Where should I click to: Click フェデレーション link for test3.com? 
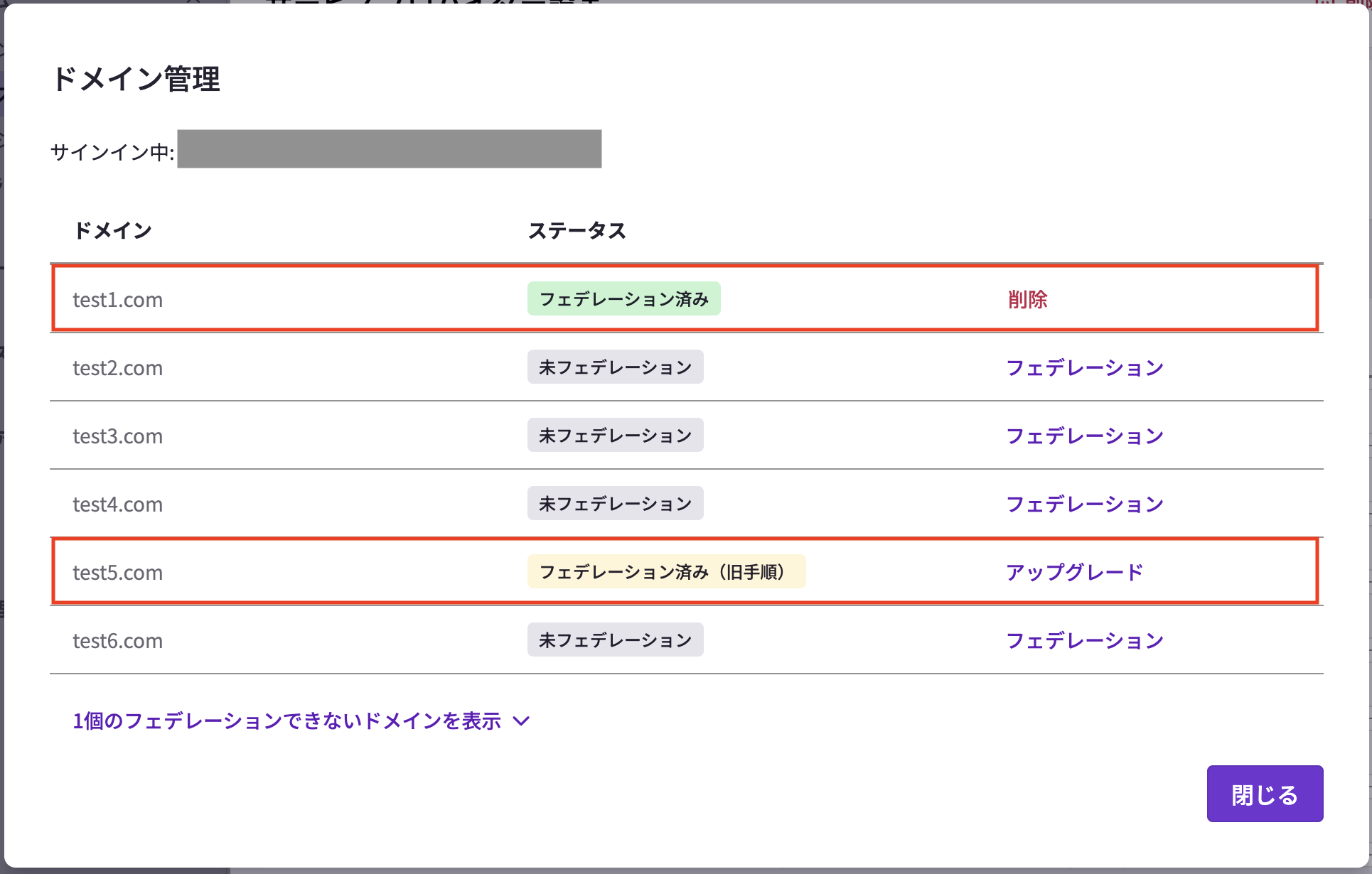pyautogui.click(x=1085, y=436)
